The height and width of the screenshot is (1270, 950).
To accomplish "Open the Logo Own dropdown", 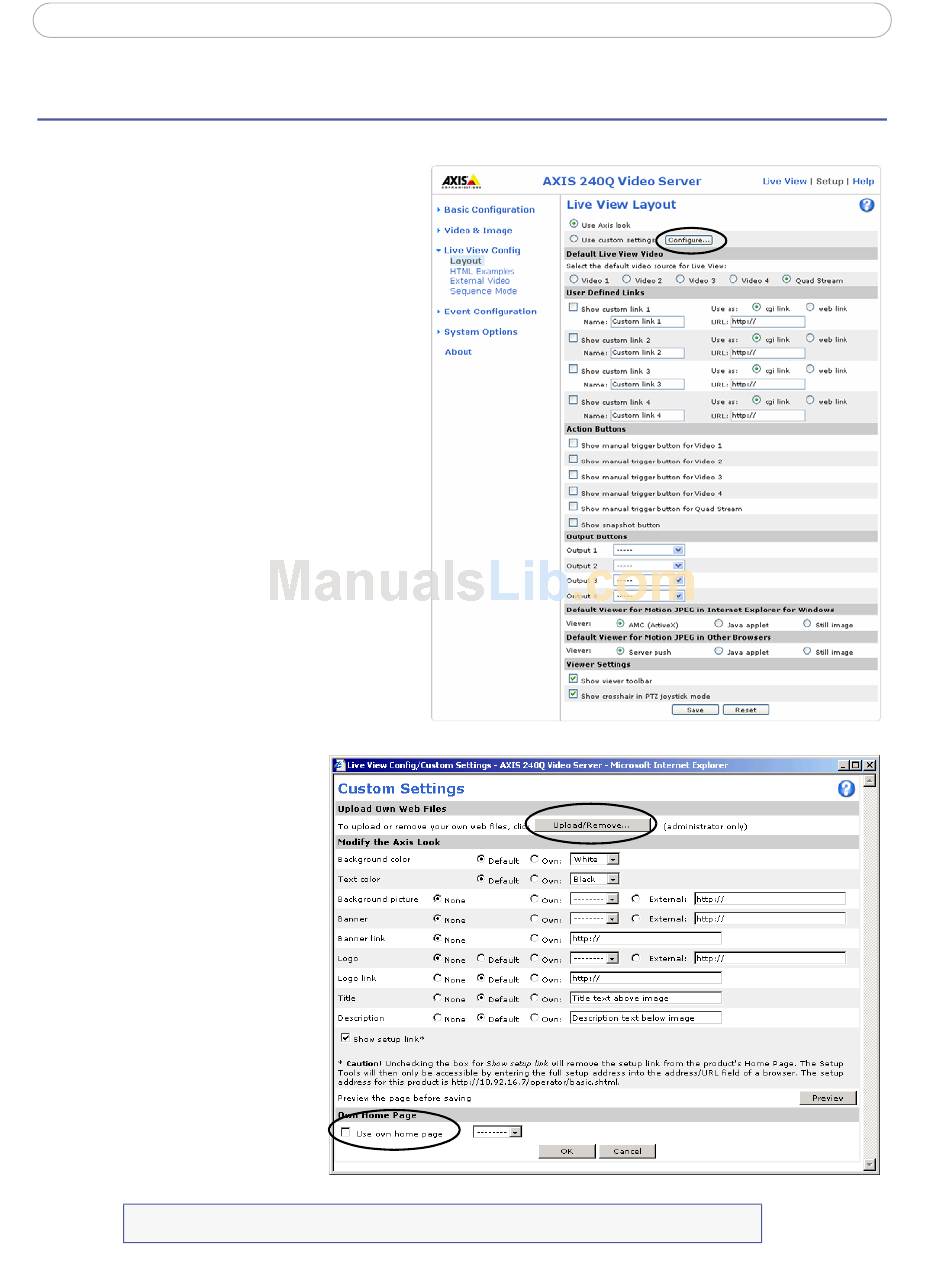I will 595,958.
